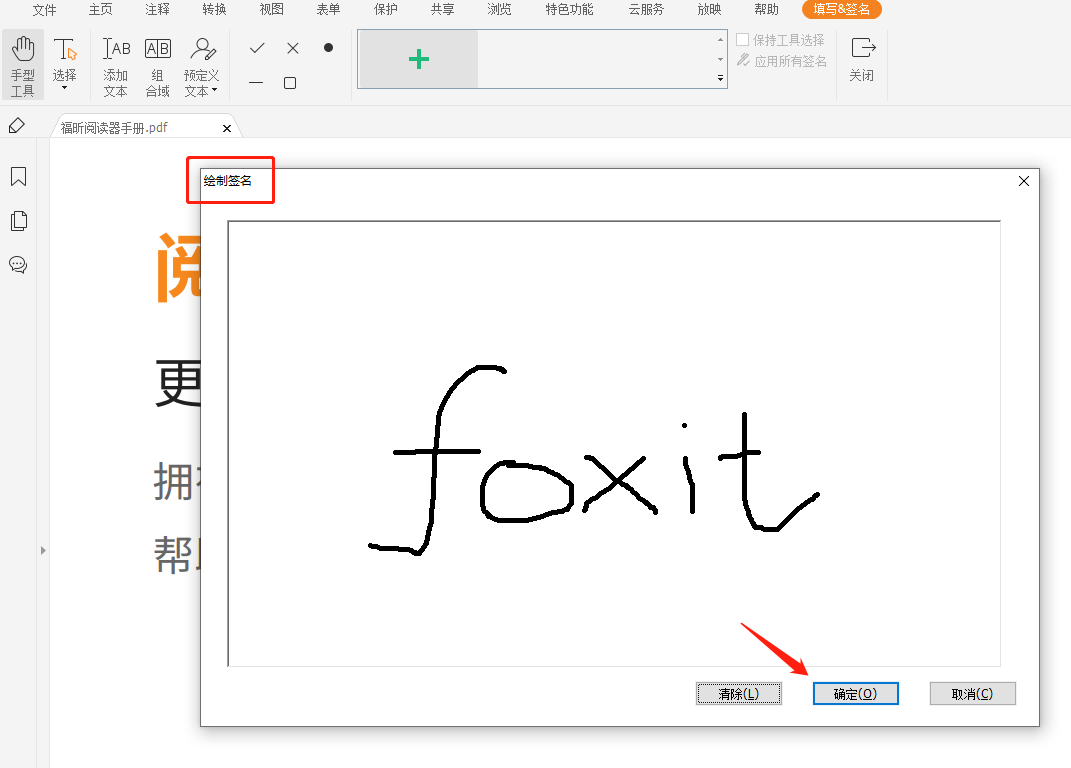
Task: Click 确定 to confirm the signature
Action: click(855, 693)
